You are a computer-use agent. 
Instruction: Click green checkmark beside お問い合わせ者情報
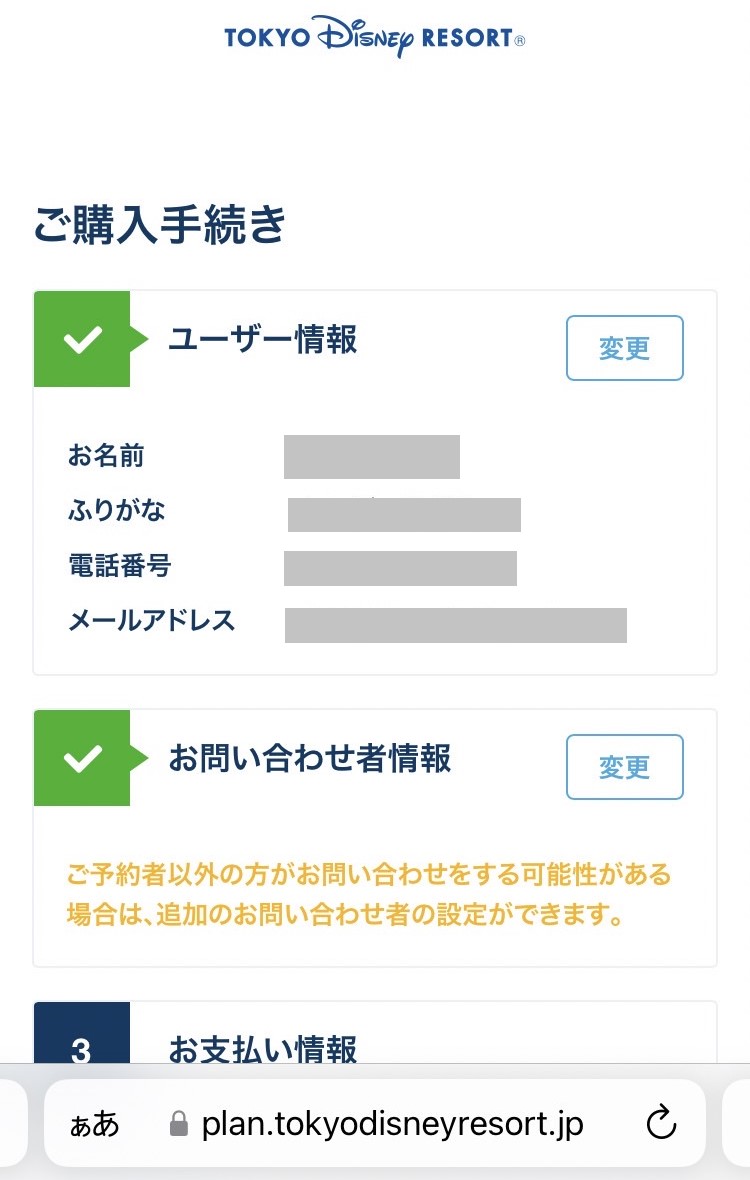(82, 759)
